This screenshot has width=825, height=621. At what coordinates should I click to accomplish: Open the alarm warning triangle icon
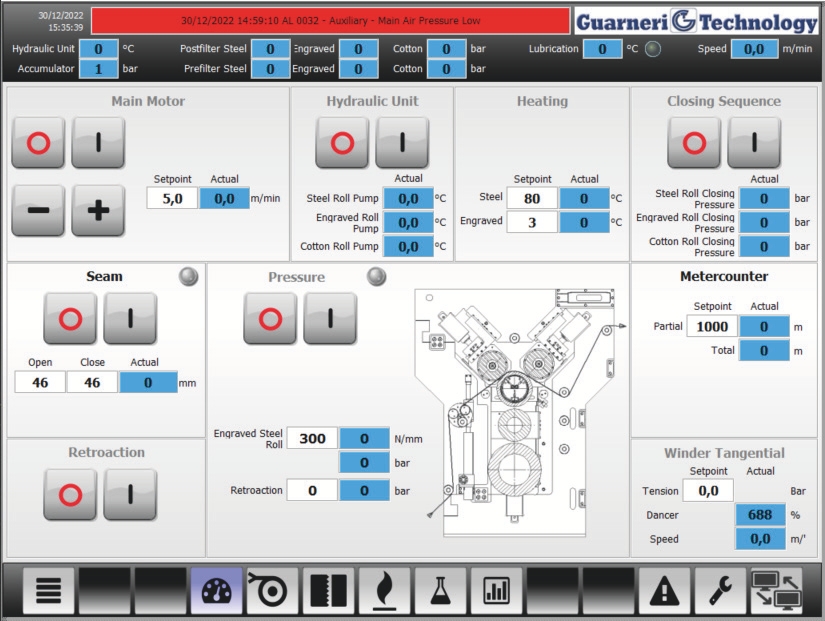tap(665, 590)
